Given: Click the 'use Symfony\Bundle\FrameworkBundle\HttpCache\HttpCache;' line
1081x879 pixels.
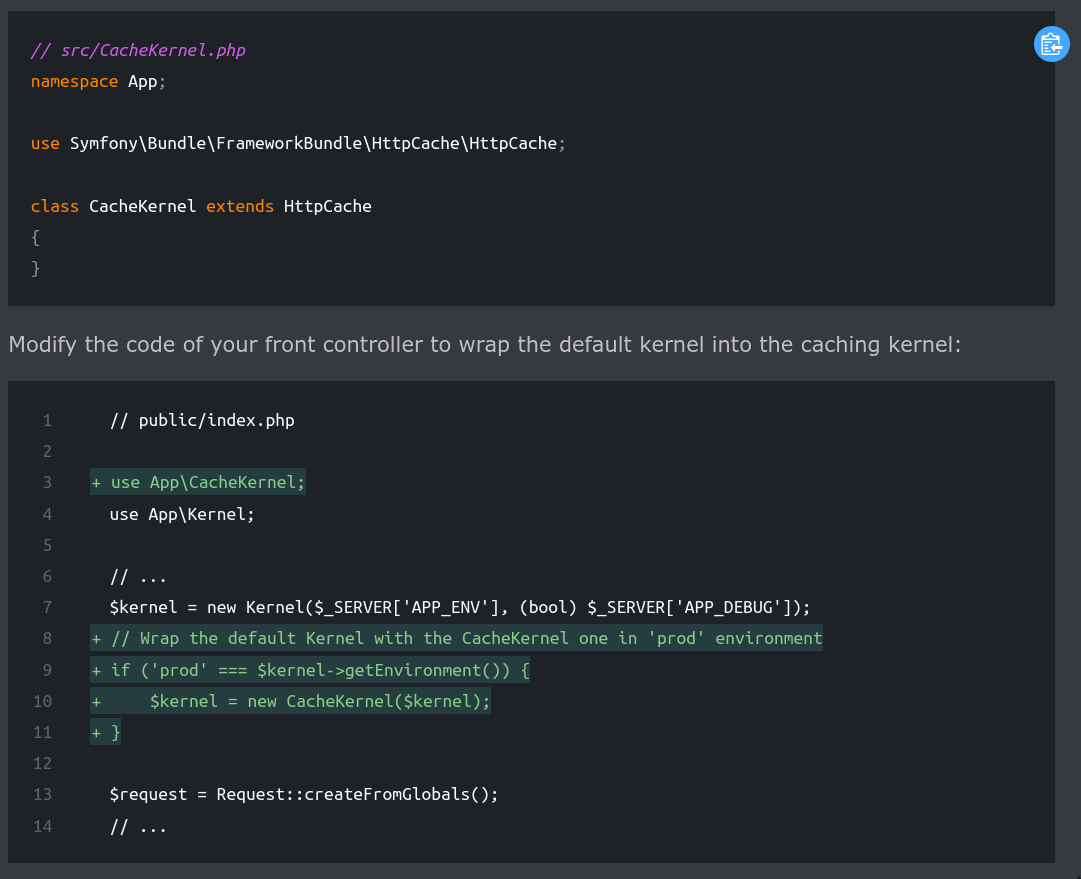Looking at the screenshot, I should click(x=298, y=143).
